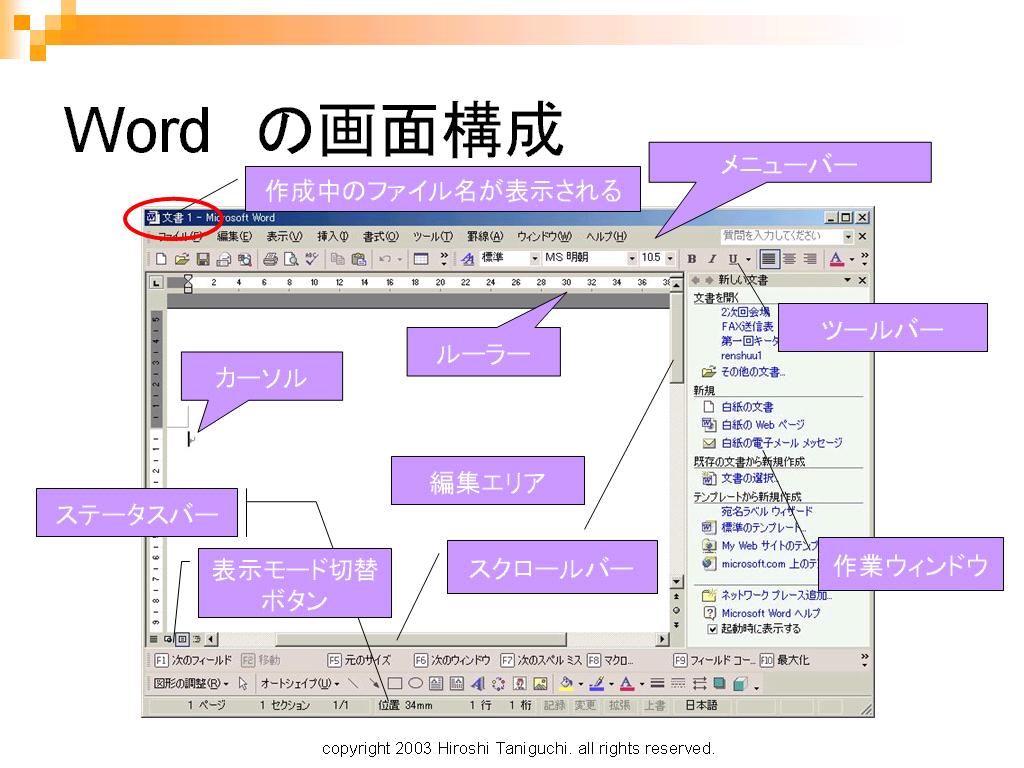Enable right text alignment
The image size is (1024, 768).
tap(810, 259)
